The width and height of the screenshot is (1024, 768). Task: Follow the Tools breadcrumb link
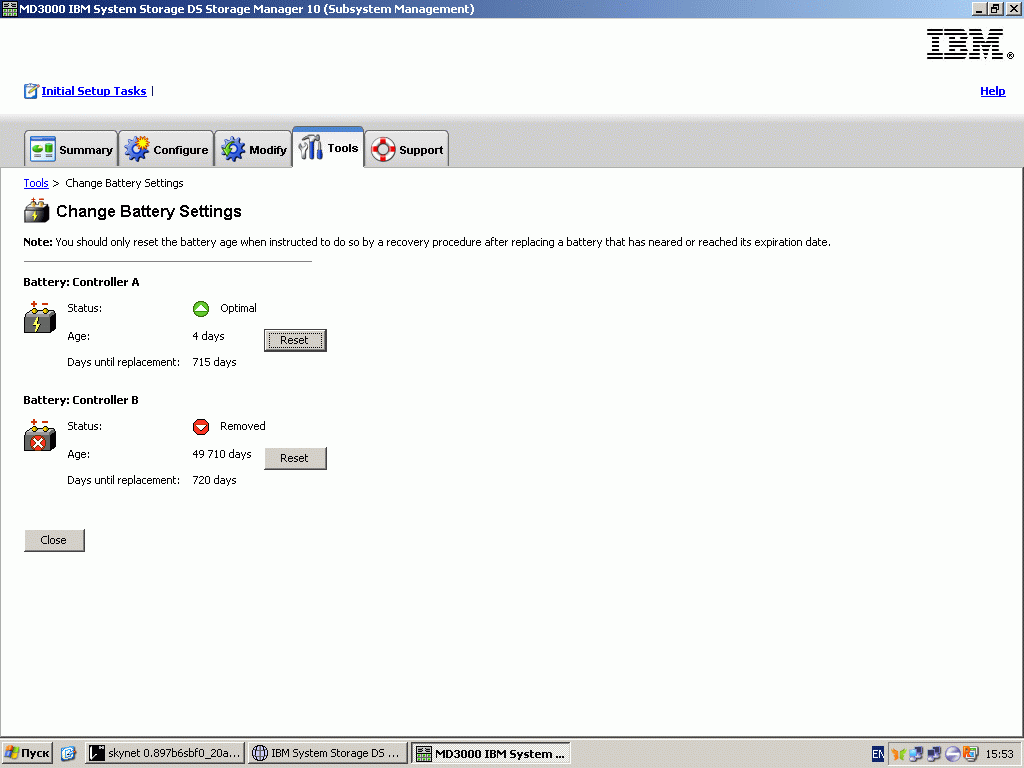point(36,183)
